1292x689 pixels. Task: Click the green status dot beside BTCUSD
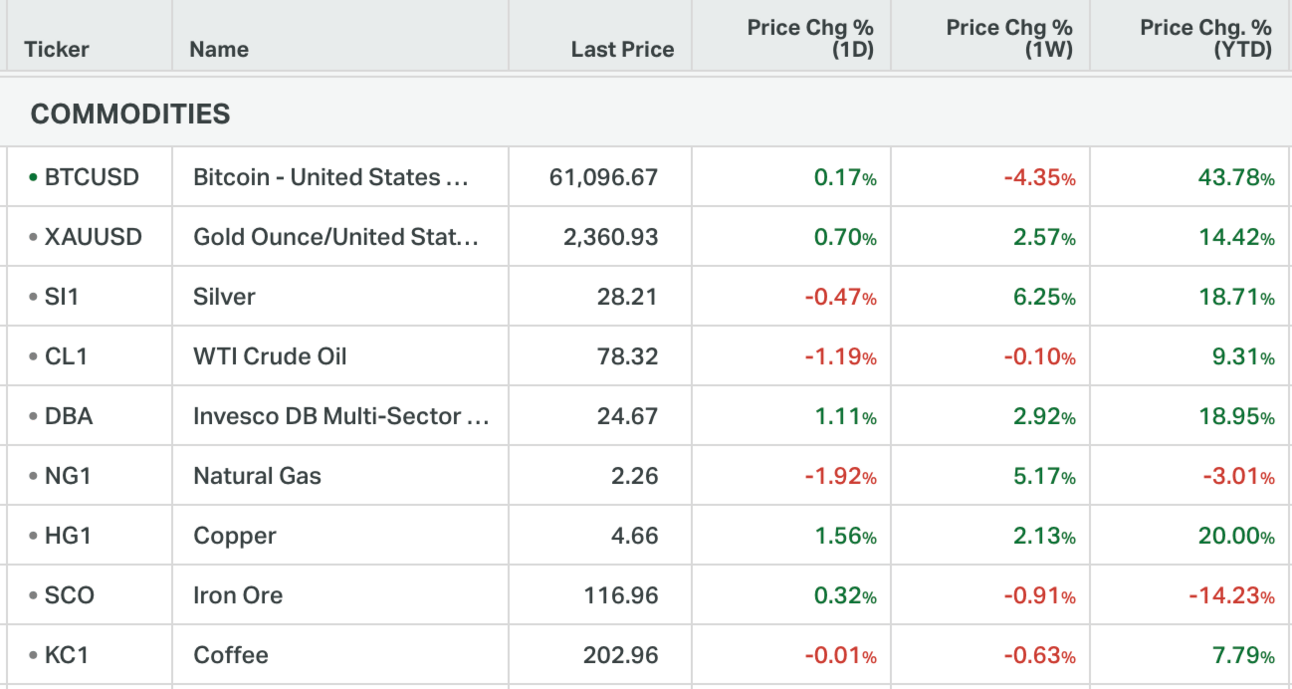pyautogui.click(x=33, y=178)
